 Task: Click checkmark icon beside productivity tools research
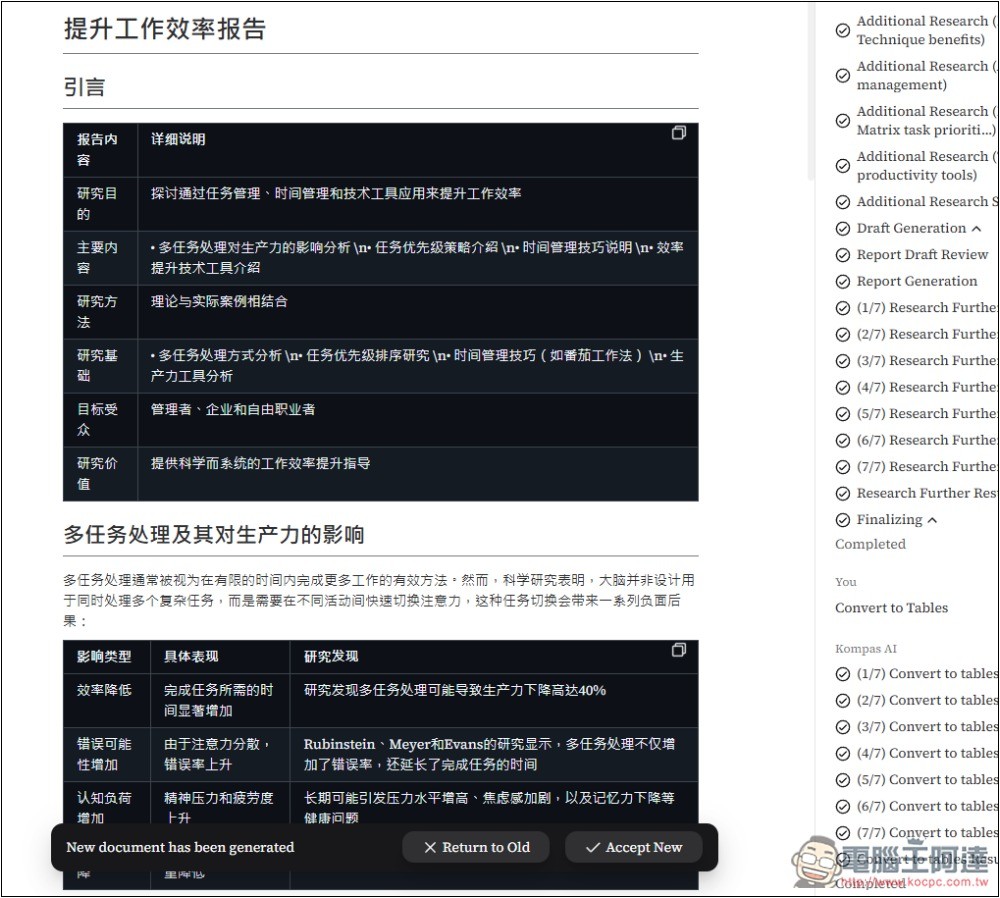pyautogui.click(x=842, y=166)
